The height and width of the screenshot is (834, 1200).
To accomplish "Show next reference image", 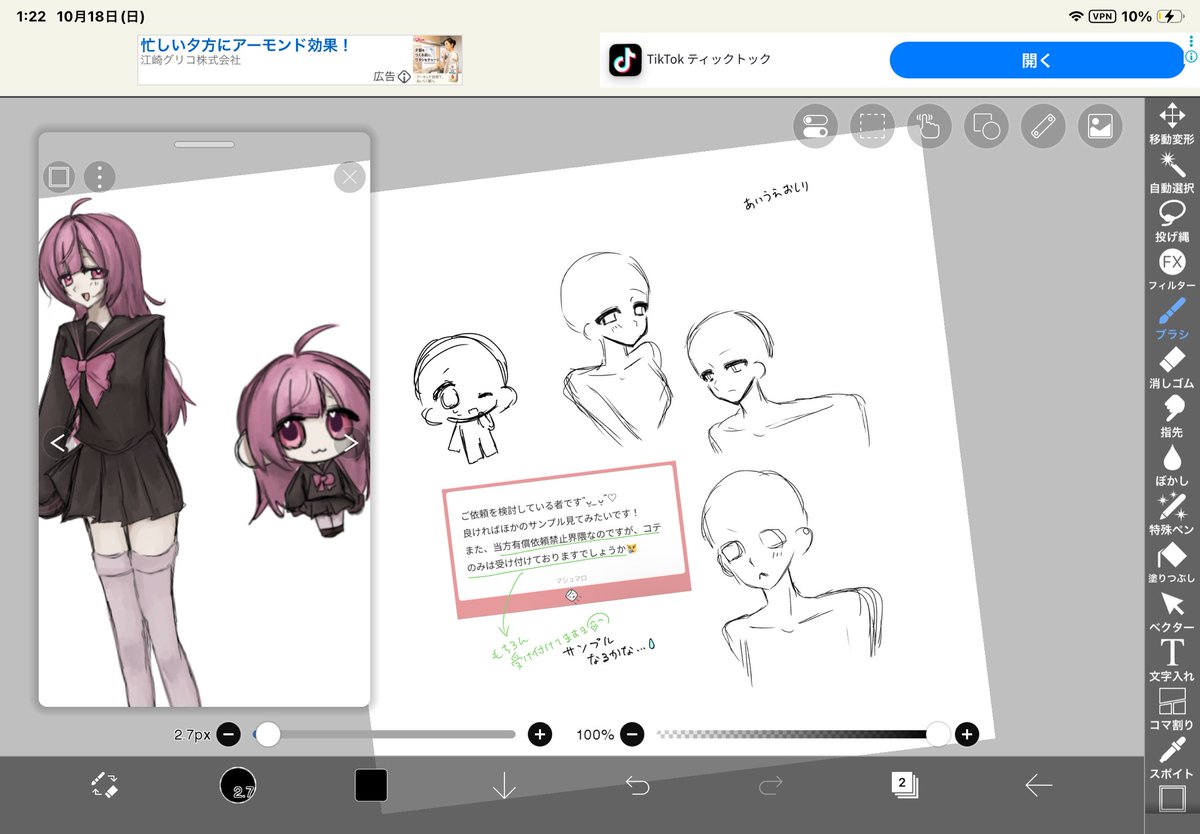I will click(351, 443).
